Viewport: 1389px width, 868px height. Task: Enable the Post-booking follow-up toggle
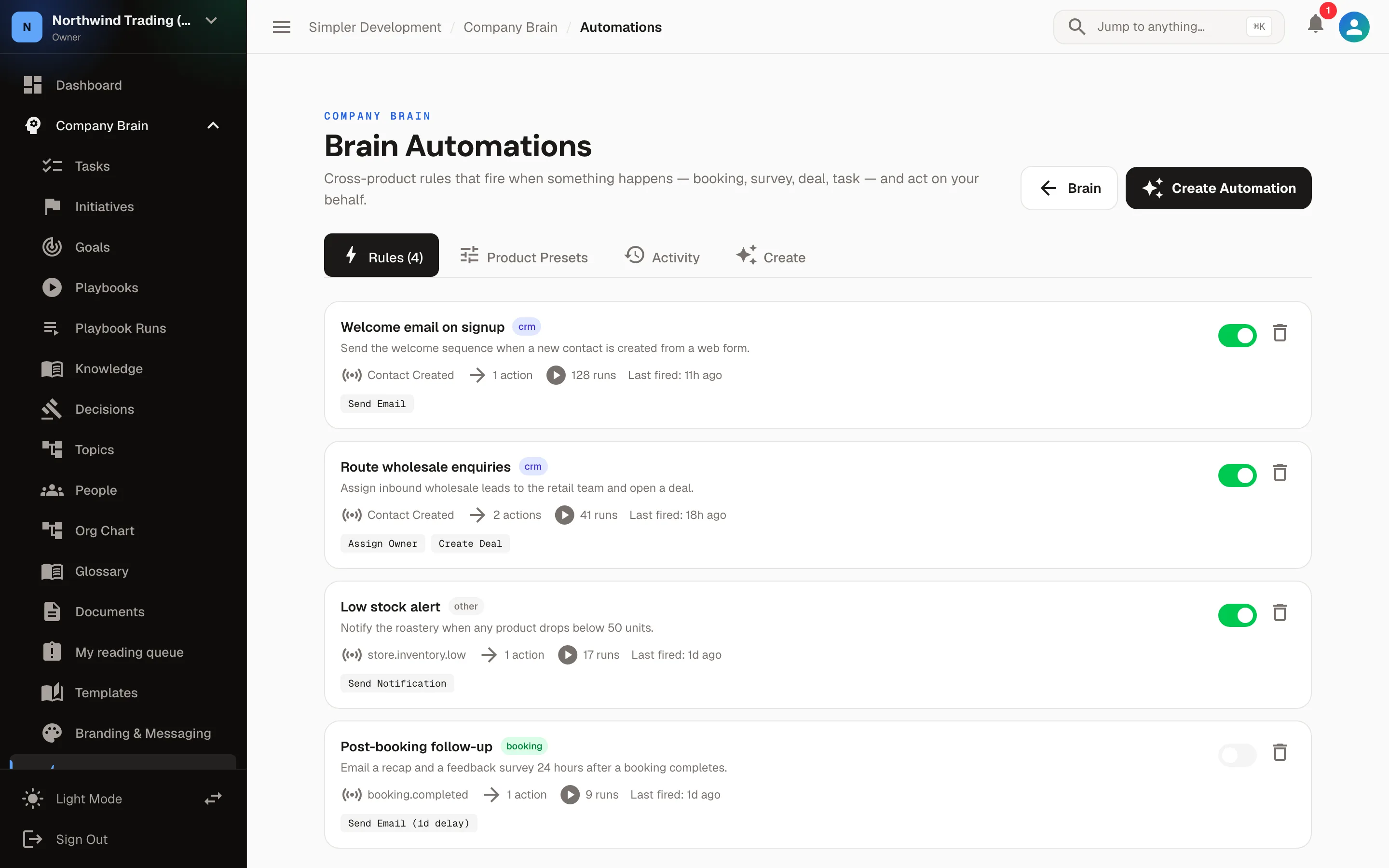[1237, 754]
